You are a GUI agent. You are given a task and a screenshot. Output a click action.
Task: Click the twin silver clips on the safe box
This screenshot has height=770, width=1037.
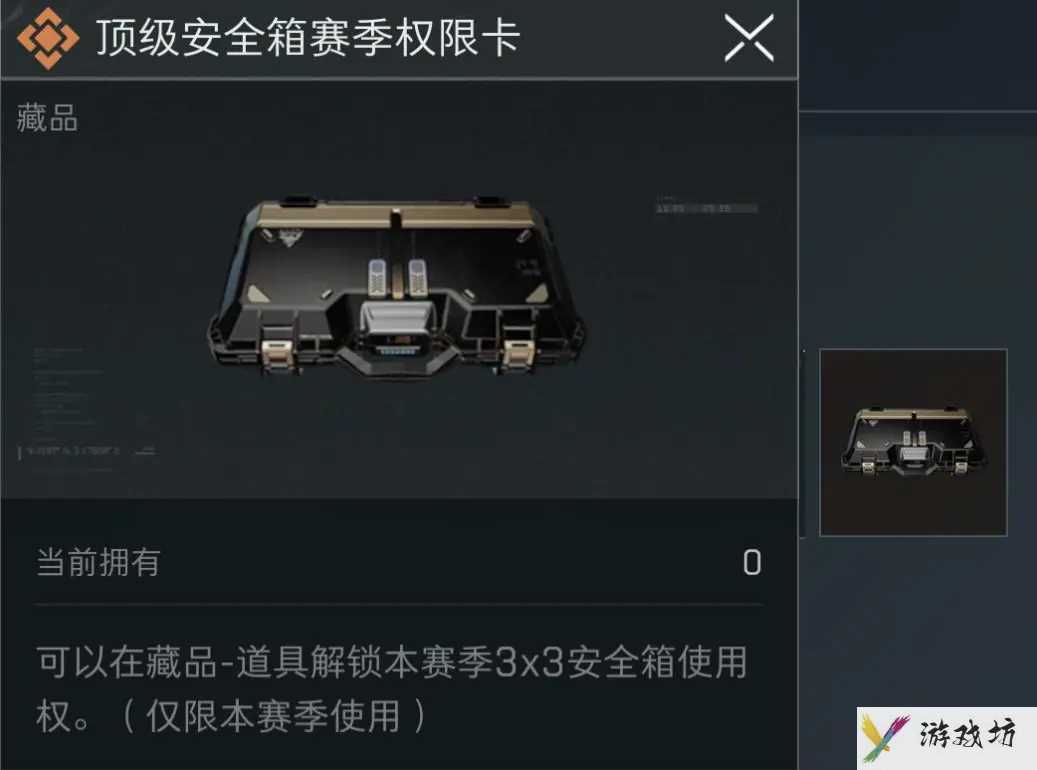(x=397, y=278)
